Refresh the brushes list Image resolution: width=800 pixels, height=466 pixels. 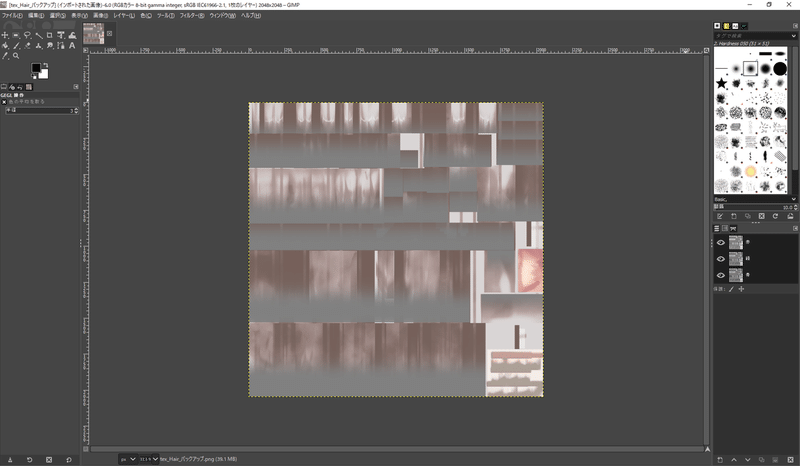click(775, 216)
